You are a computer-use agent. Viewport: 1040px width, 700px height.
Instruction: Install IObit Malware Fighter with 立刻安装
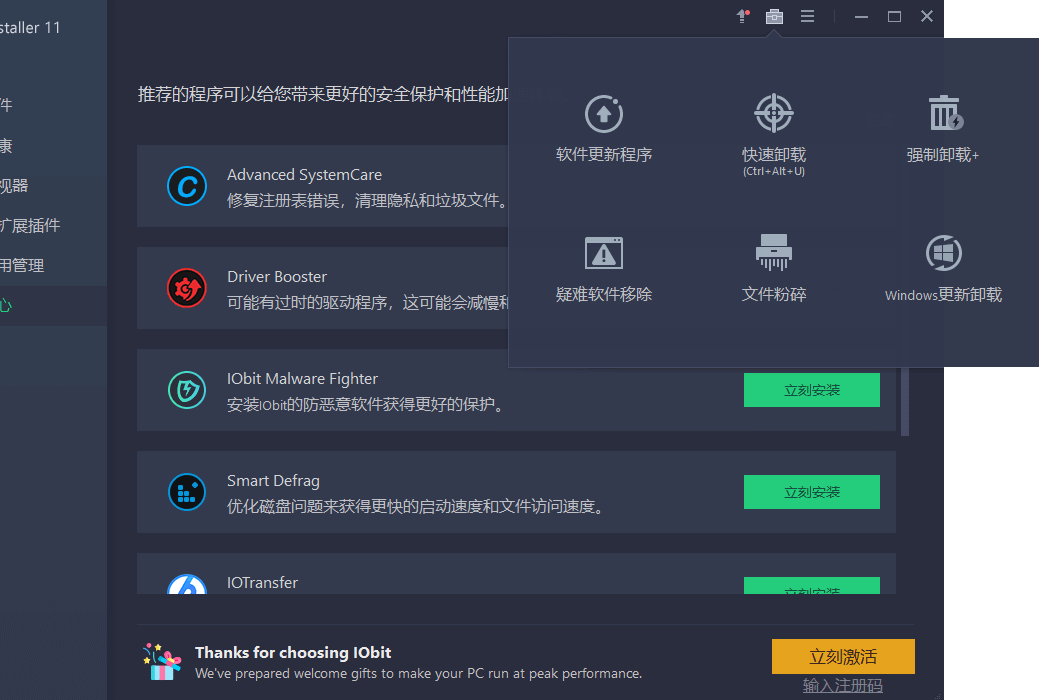pyautogui.click(x=812, y=390)
